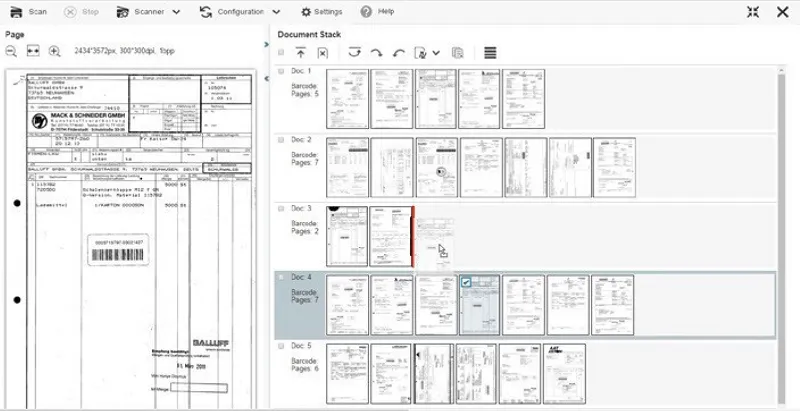800x411 pixels.
Task: Zoom out the page preview
Action: [11, 51]
